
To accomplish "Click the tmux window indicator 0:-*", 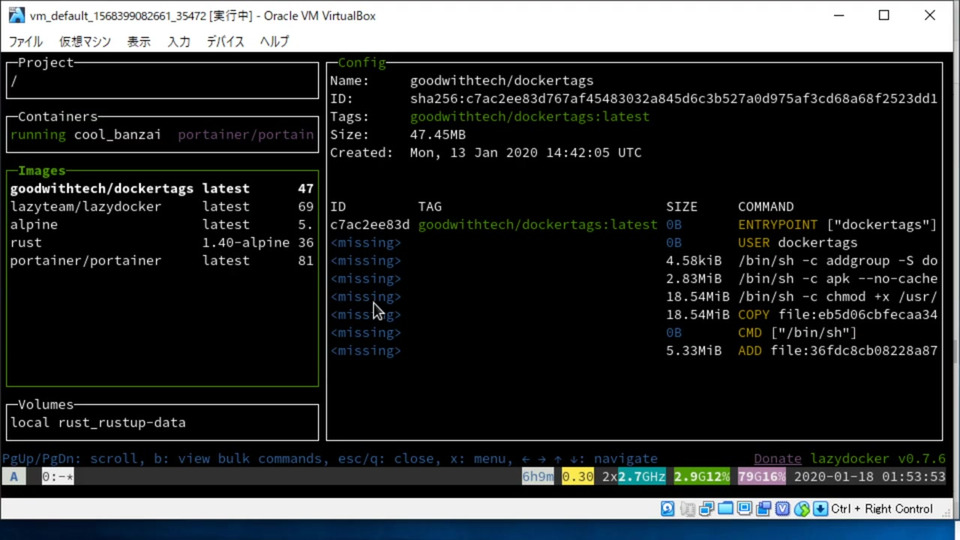I will coord(58,476).
